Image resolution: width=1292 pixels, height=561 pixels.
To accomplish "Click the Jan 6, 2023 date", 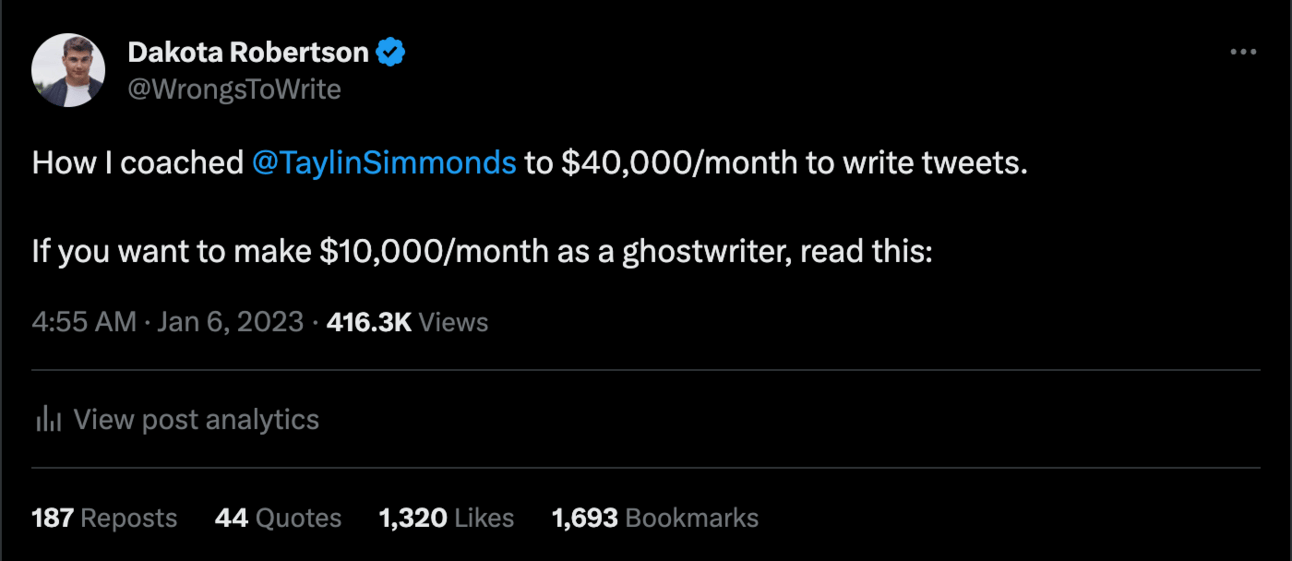I will click(x=230, y=322).
